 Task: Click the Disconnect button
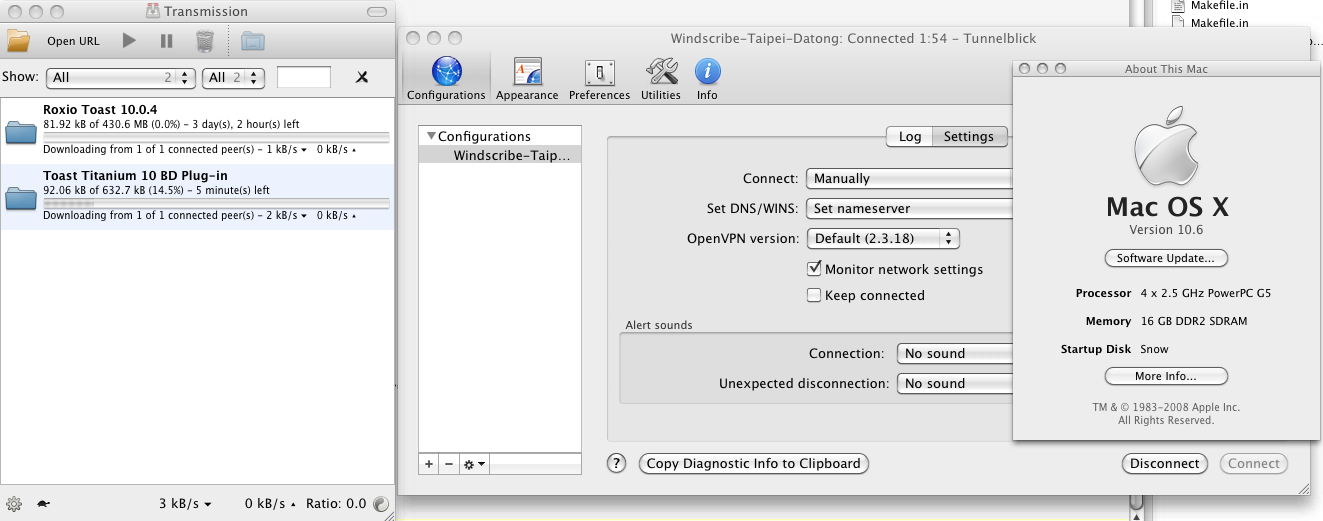point(1165,463)
